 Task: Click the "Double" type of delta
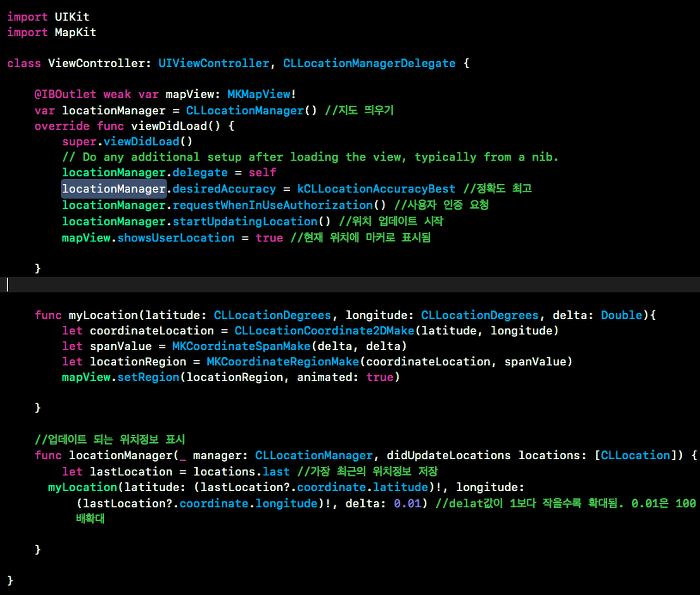pyautogui.click(x=621, y=316)
